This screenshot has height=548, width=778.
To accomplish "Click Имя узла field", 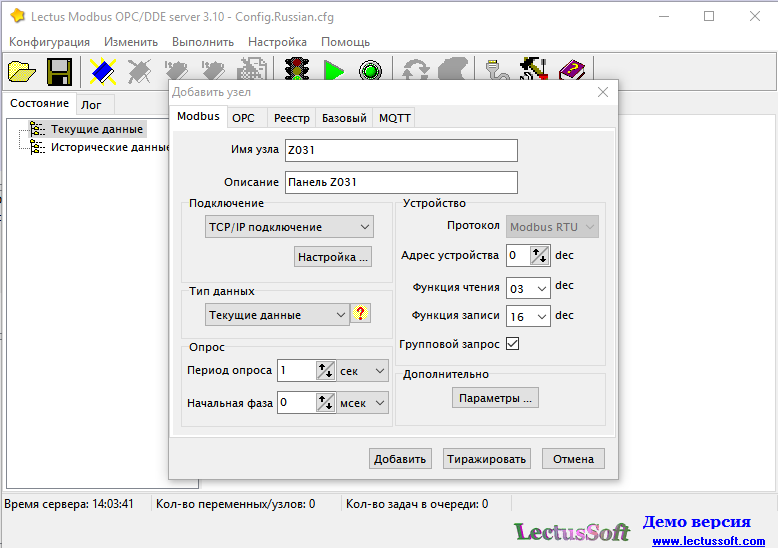I will click(x=401, y=150).
